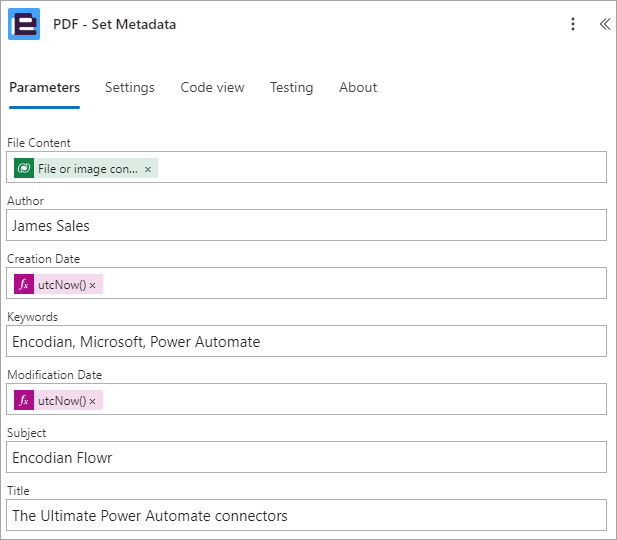Click the Title label
The image size is (617, 540).
(18, 490)
